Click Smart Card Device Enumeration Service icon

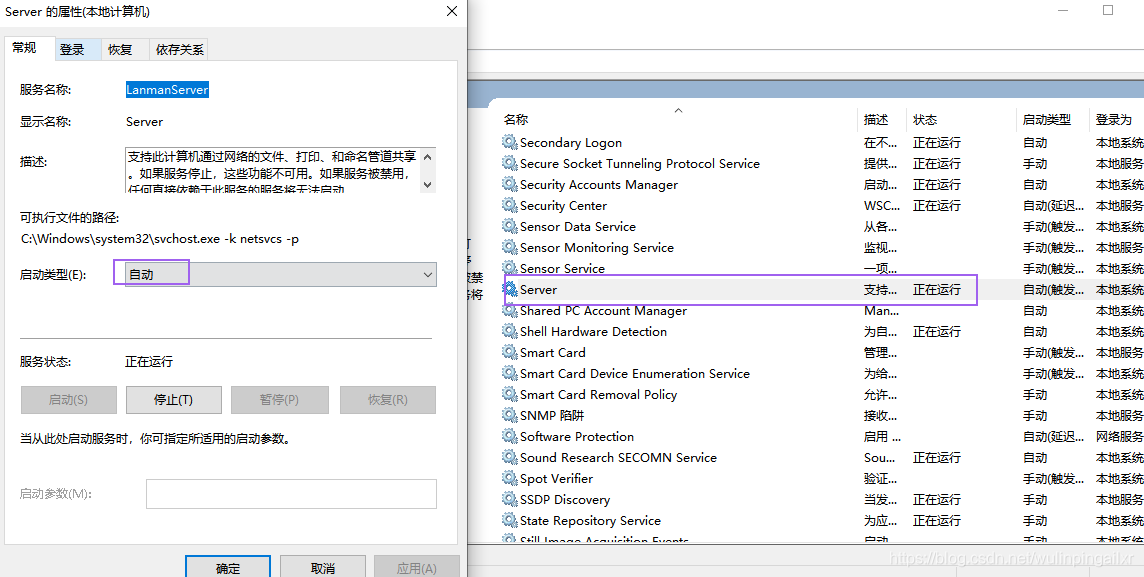pos(509,373)
